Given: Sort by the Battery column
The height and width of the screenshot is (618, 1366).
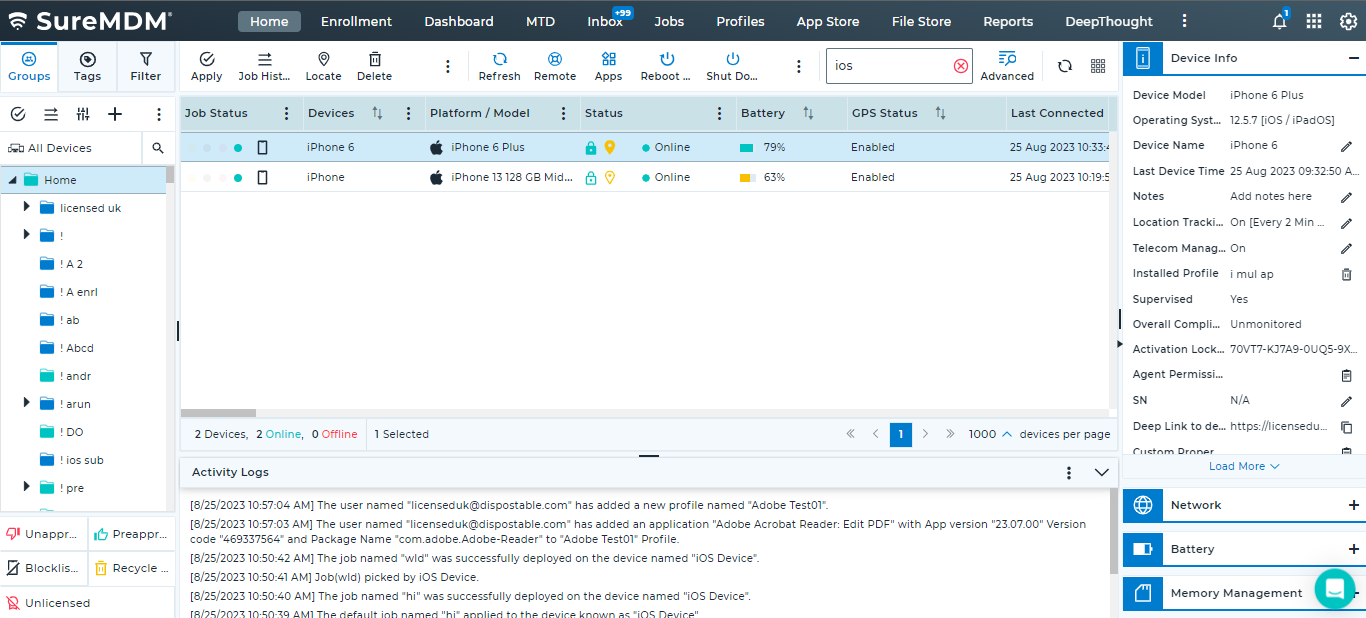Looking at the screenshot, I should 808,113.
